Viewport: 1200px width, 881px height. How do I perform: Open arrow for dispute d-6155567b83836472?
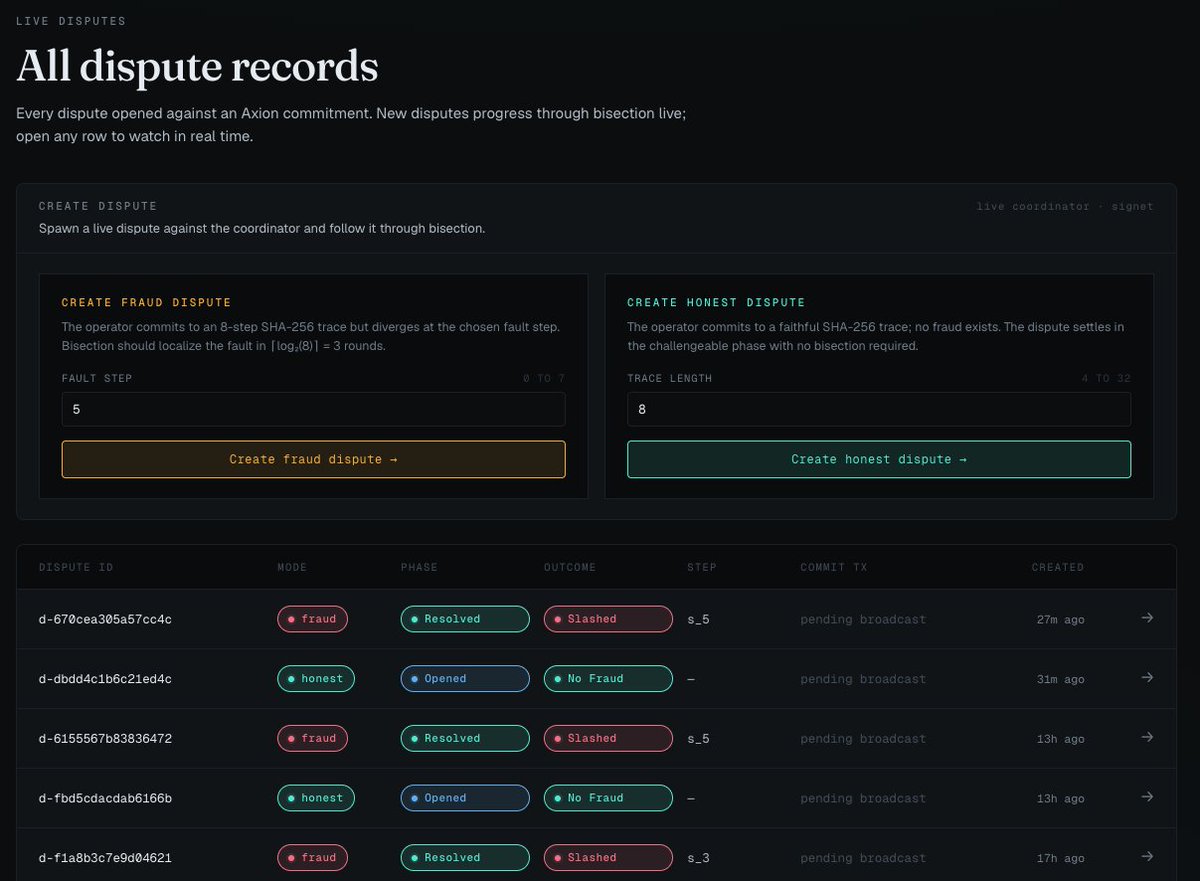pyautogui.click(x=1147, y=738)
